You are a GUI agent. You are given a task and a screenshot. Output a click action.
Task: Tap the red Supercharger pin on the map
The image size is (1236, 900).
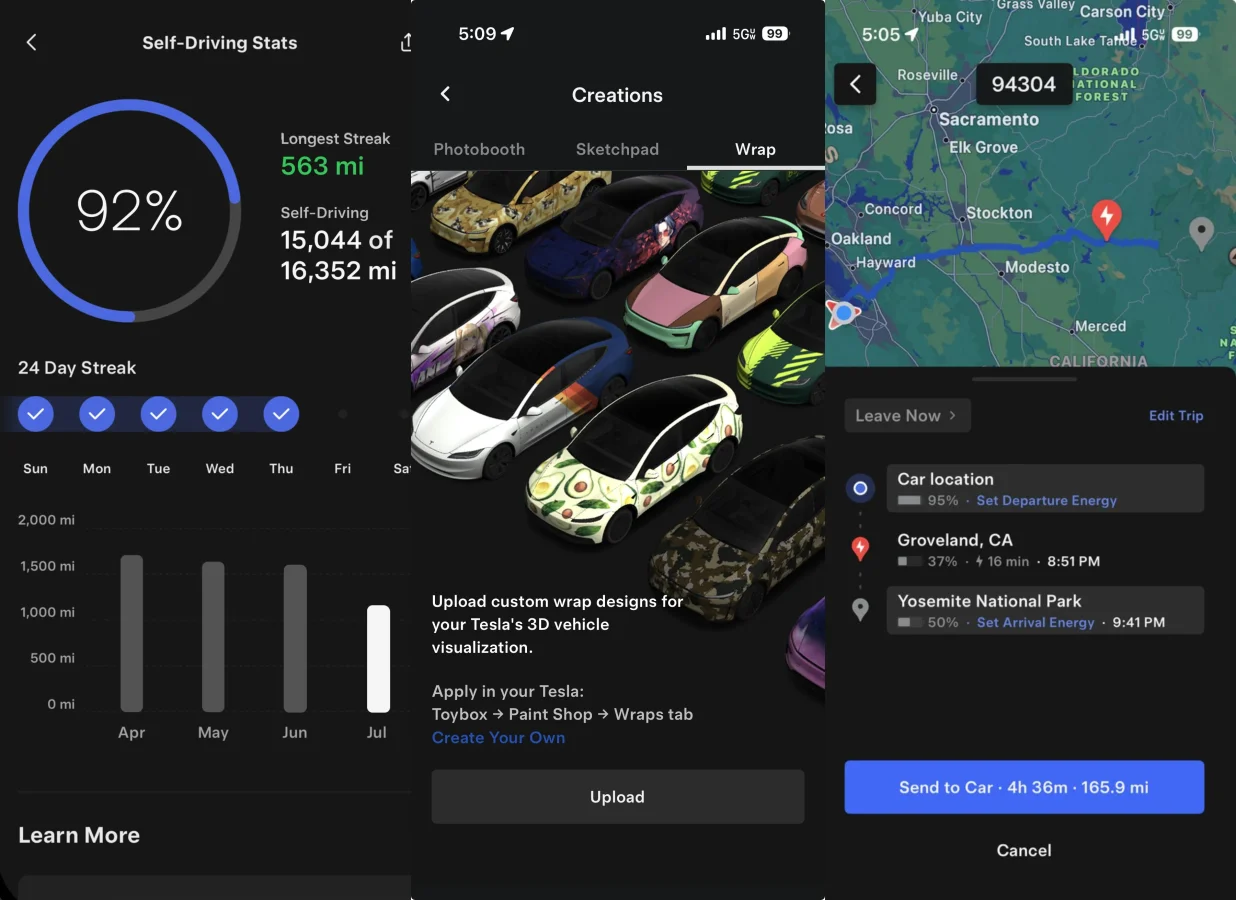click(x=1106, y=220)
